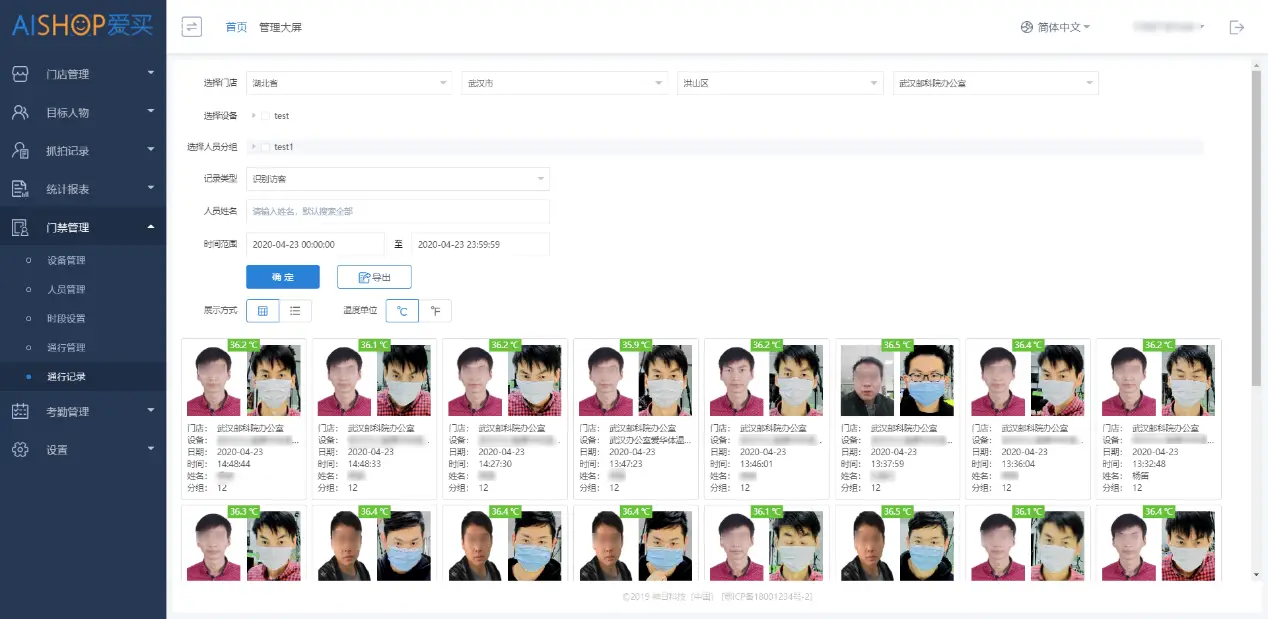1268x619 pixels.
Task: Check the test1 group checkbox
Action: [x=266, y=147]
